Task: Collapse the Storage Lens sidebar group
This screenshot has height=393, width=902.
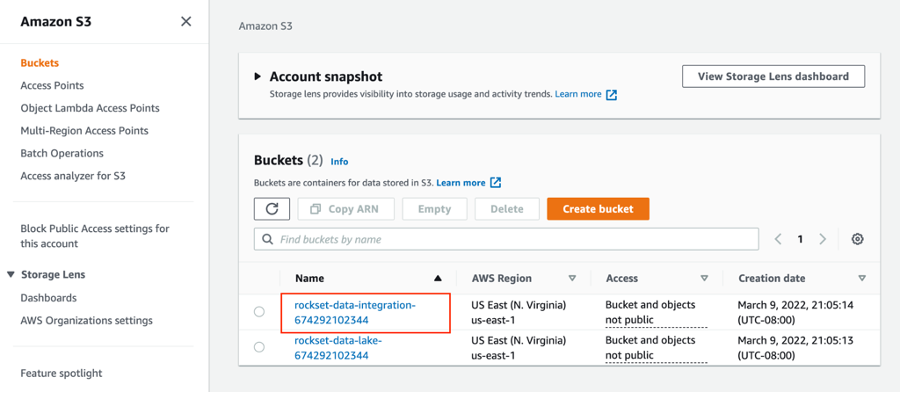Action: (10, 274)
